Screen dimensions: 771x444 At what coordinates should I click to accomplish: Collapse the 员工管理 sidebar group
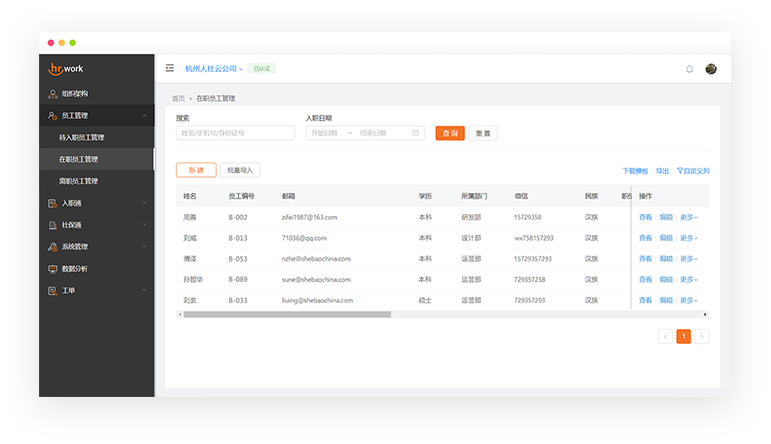point(144,116)
